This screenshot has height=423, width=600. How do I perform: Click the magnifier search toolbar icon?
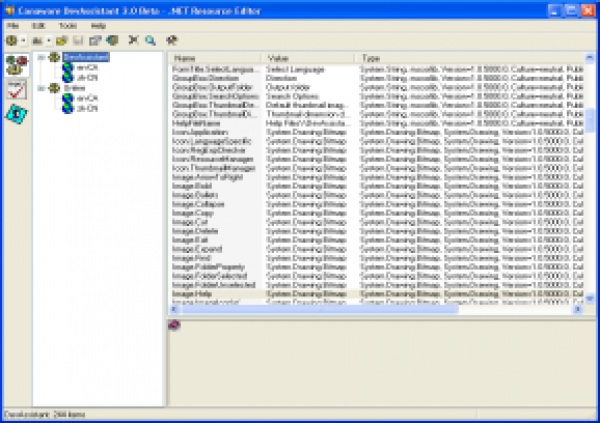pyautogui.click(x=150, y=40)
